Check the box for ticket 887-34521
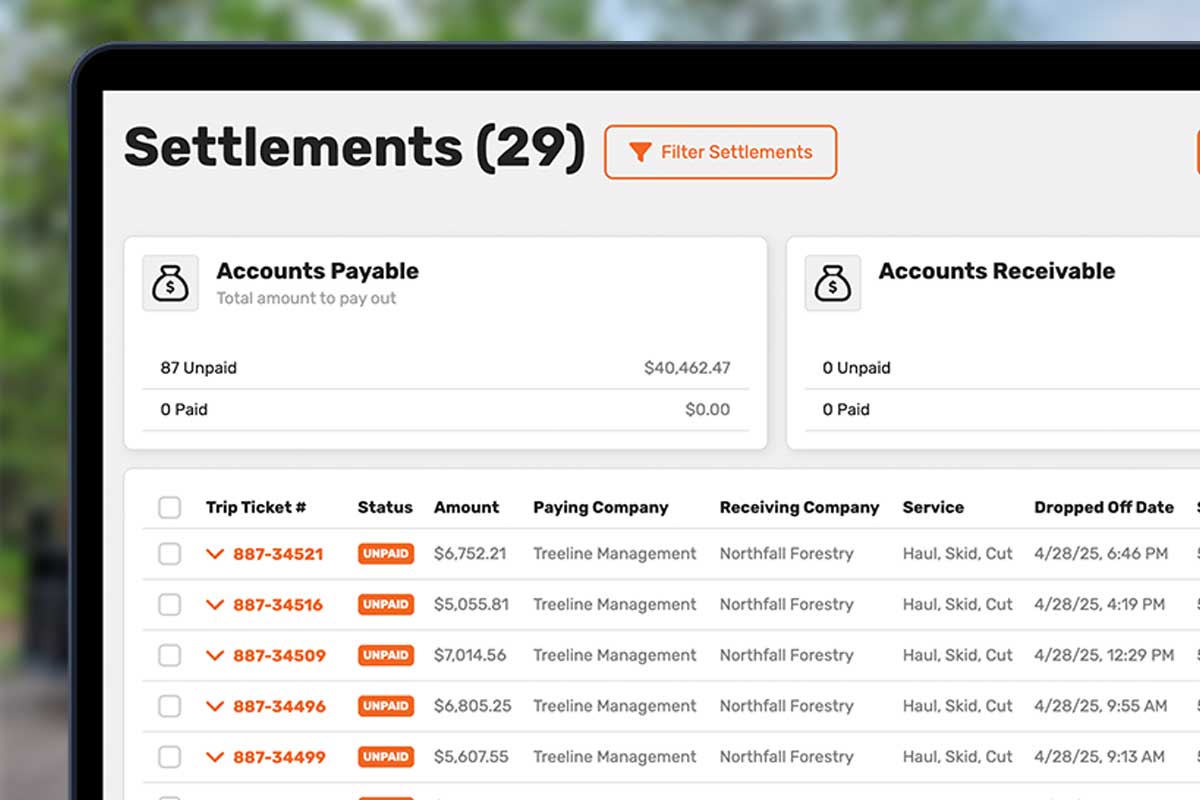This screenshot has height=800, width=1200. click(x=170, y=554)
